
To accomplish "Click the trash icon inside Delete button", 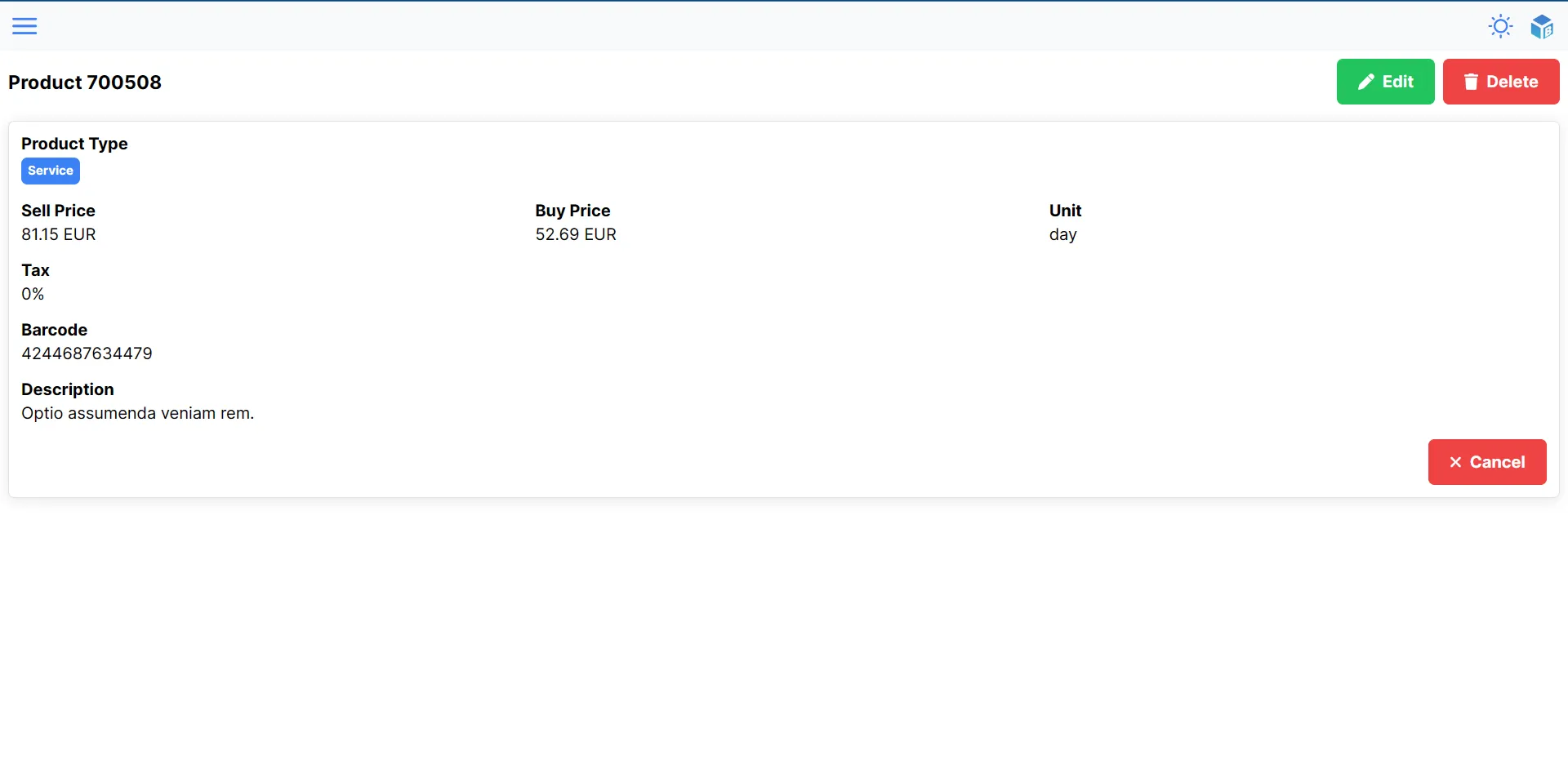I will (x=1472, y=82).
